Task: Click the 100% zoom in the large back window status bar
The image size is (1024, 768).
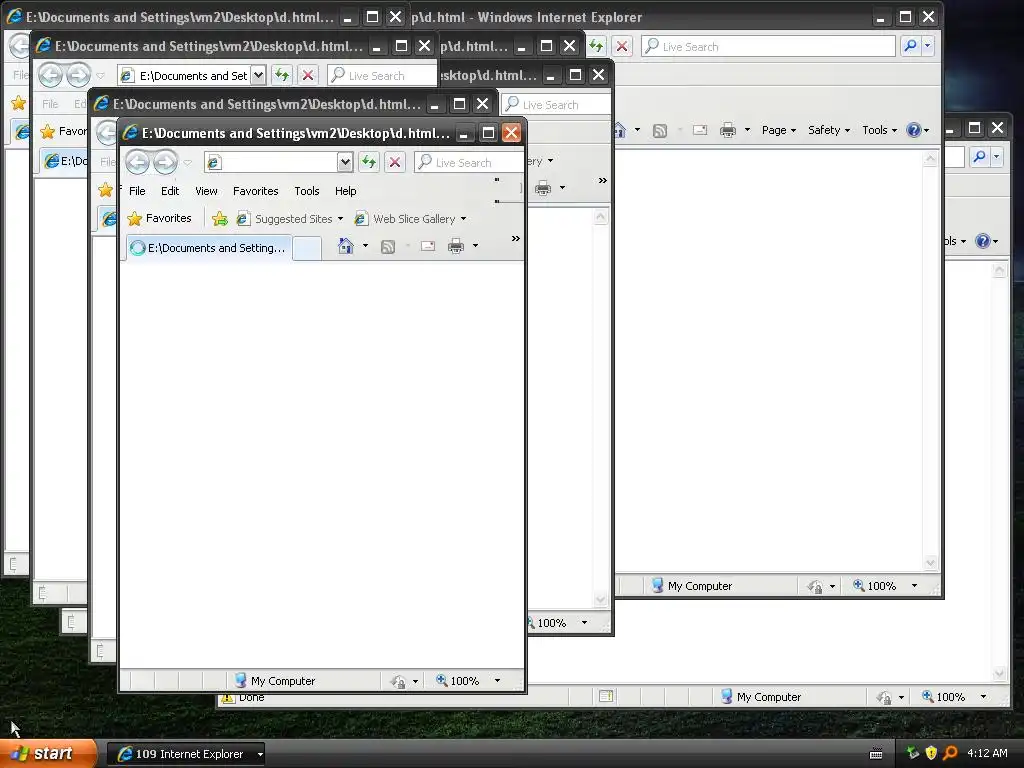Action: (875, 586)
